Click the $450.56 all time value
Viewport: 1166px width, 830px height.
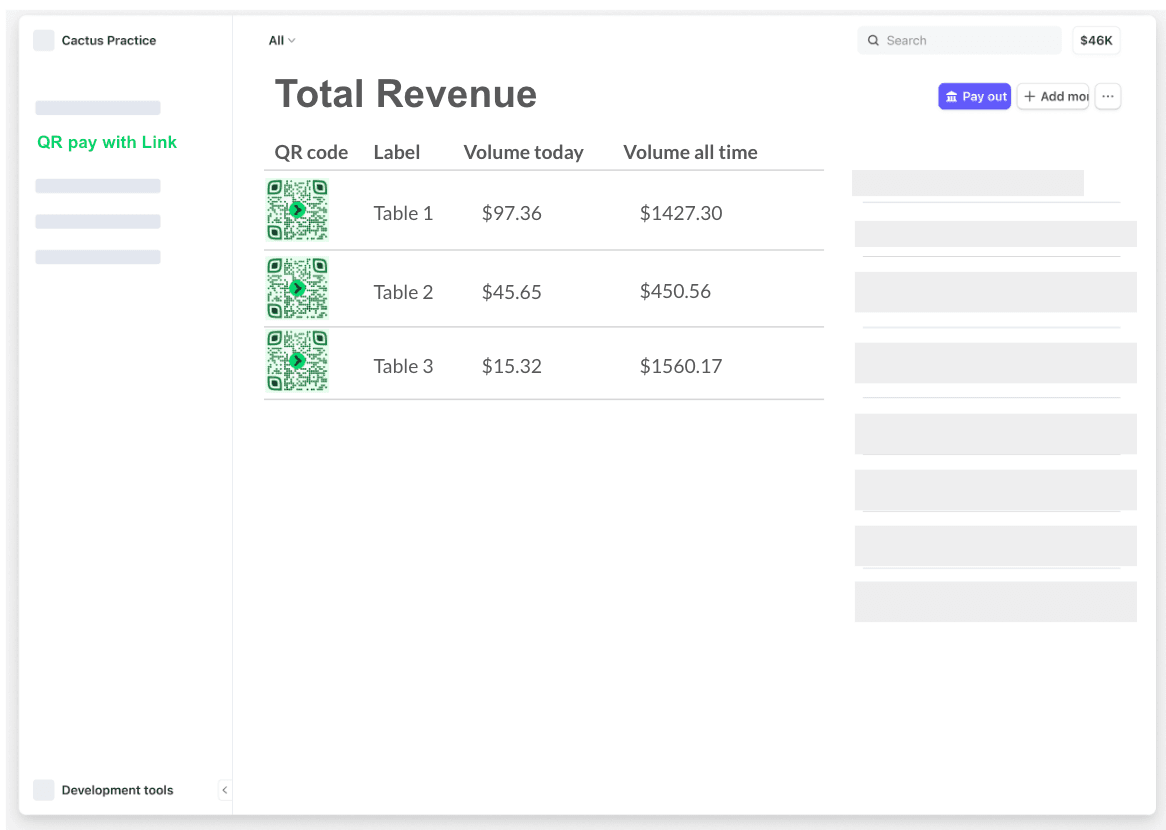675,292
